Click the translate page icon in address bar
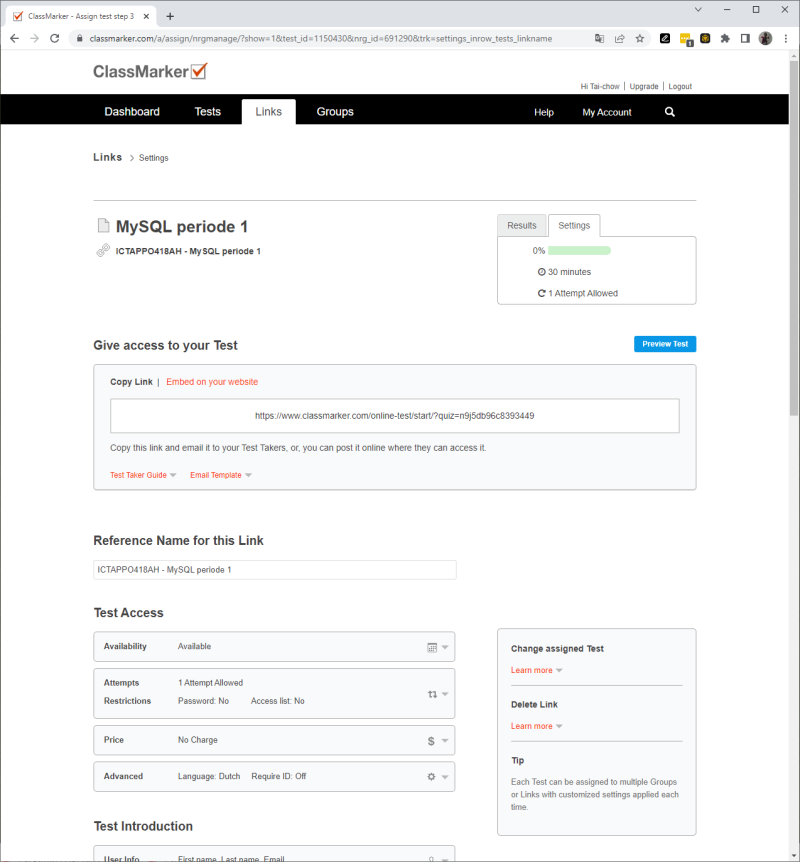This screenshot has height=862, width=800. 599,38
